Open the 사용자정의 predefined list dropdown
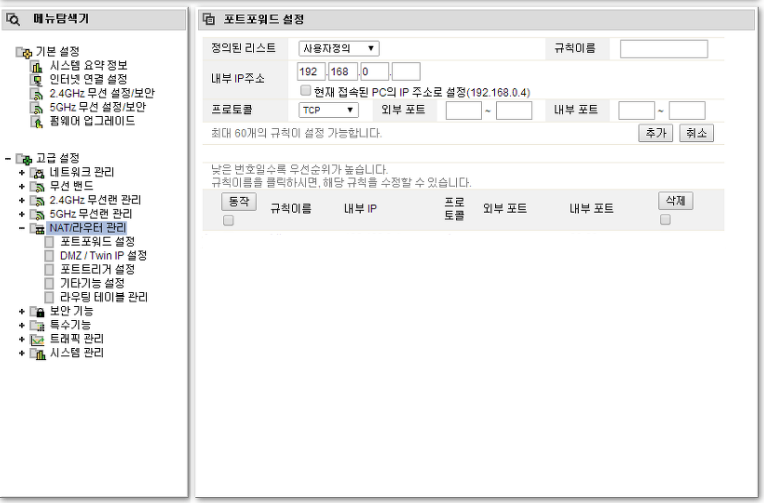The width and height of the screenshot is (766, 503). coord(339,48)
